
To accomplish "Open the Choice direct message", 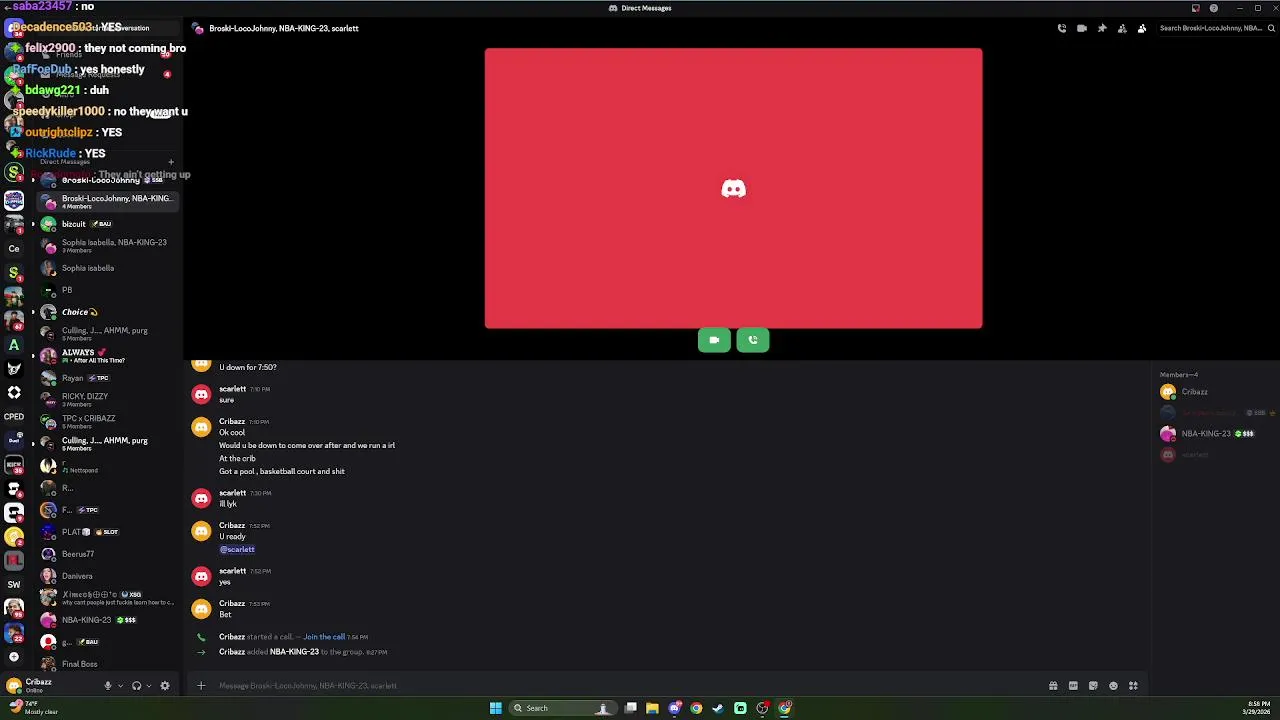I will (x=108, y=312).
